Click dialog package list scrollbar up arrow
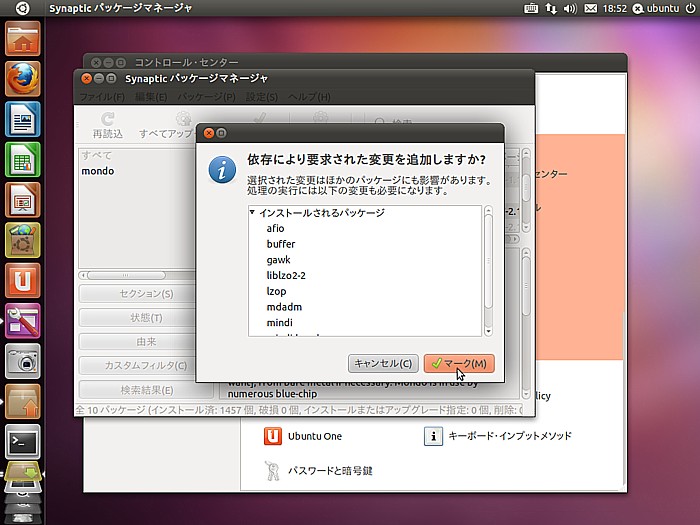 coord(488,210)
